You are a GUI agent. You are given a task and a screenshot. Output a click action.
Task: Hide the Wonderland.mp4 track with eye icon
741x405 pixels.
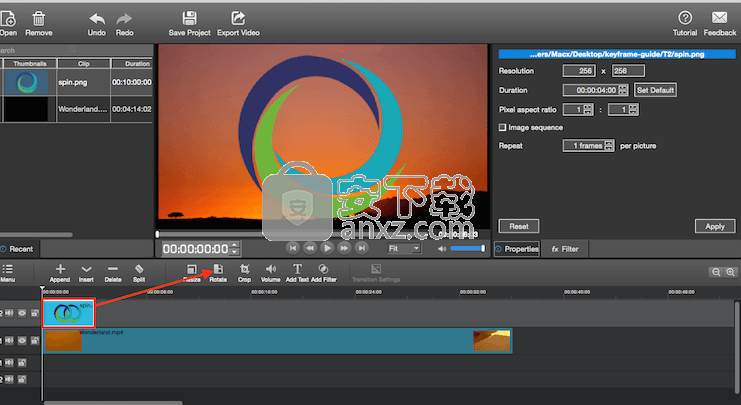(x=22, y=340)
